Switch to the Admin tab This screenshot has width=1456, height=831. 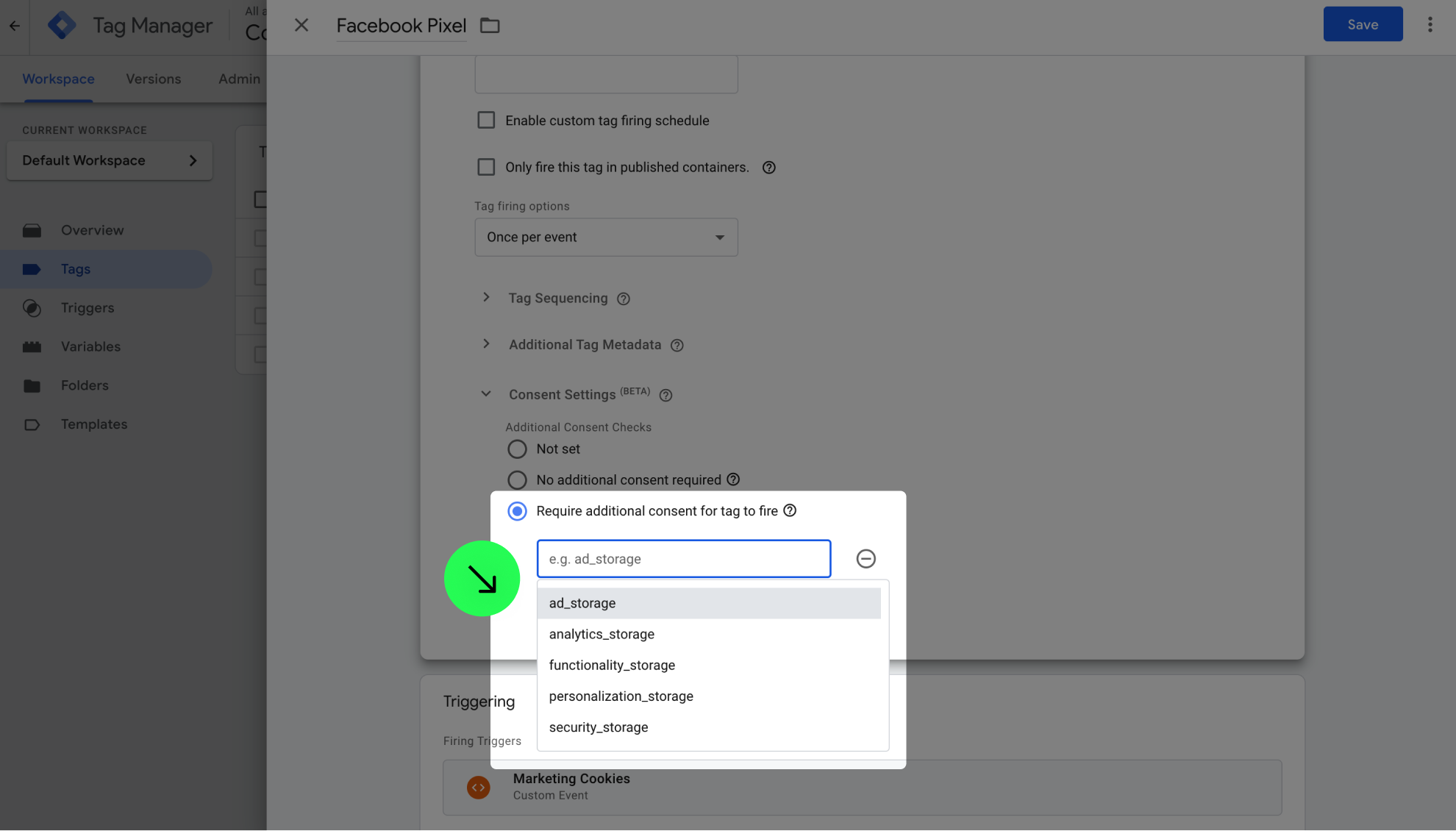239,79
